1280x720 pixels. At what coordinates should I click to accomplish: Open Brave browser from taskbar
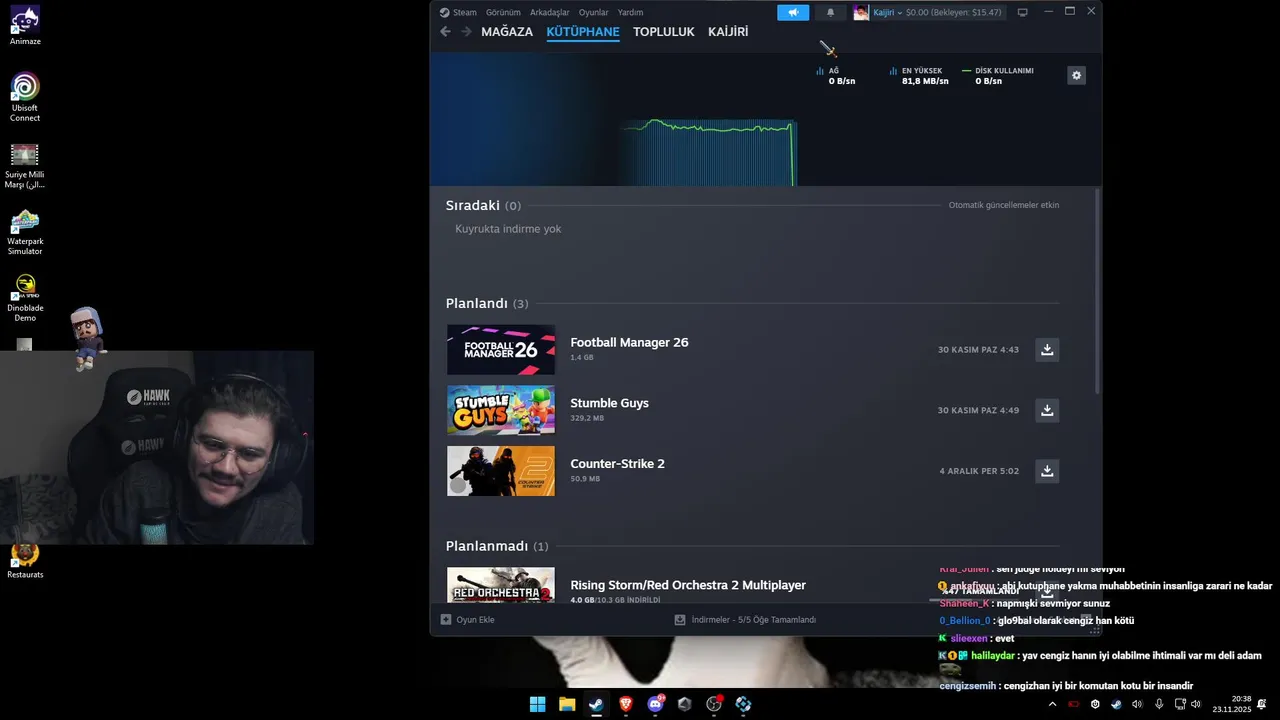[626, 704]
